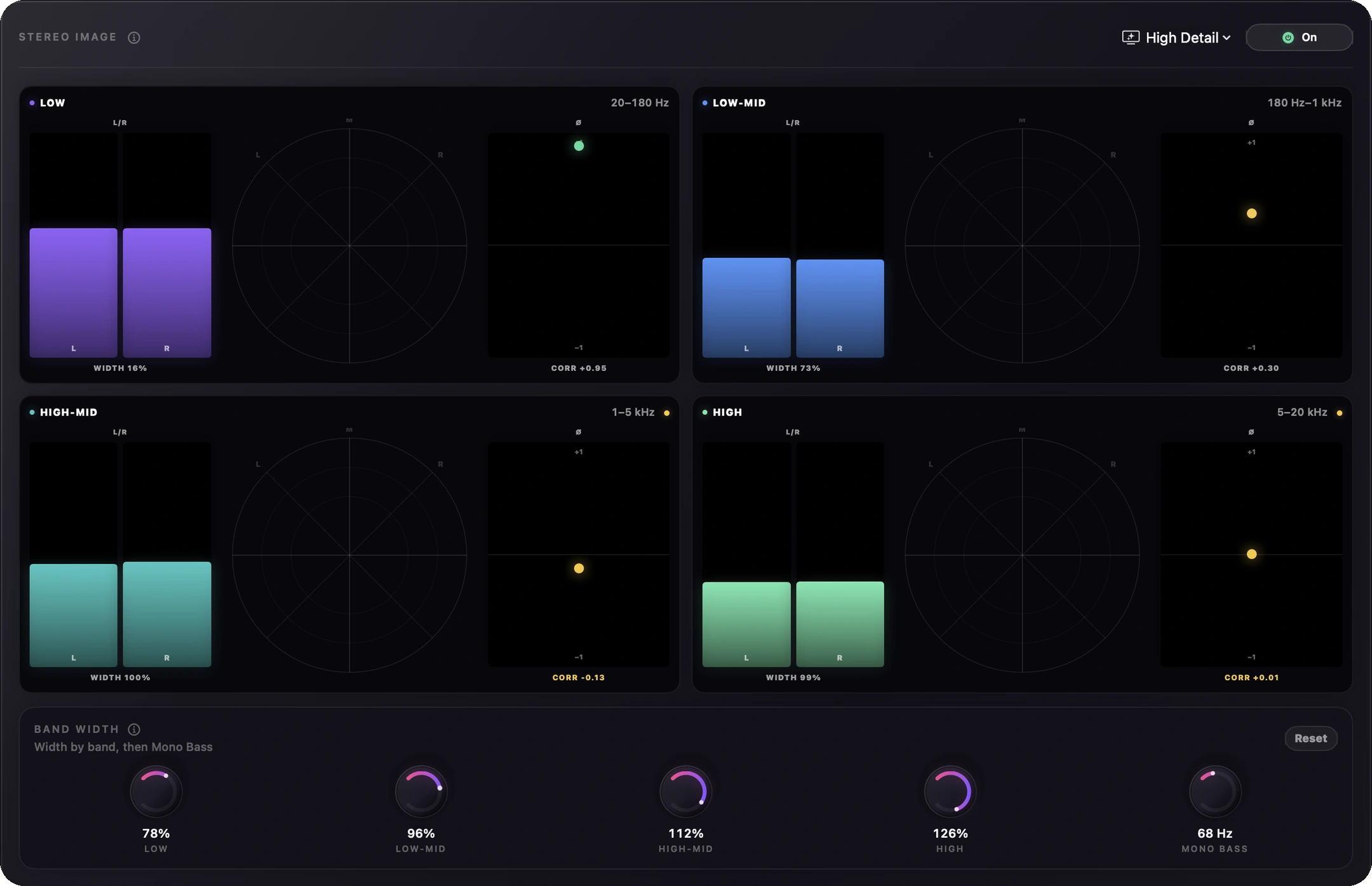Click the yellow correlation dot in LOW-MID band
The height and width of the screenshot is (886, 1372).
point(1251,213)
